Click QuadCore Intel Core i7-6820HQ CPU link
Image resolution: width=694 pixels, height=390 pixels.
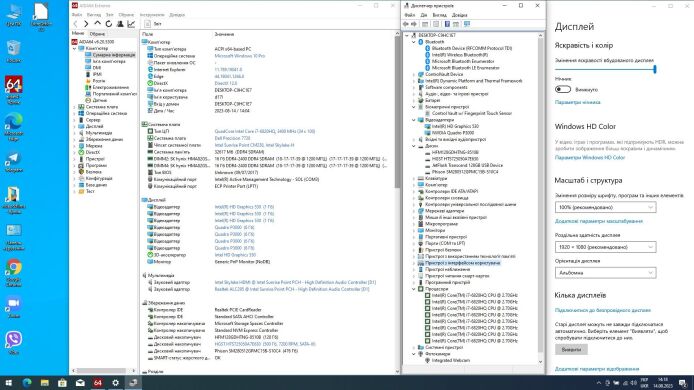265,131
